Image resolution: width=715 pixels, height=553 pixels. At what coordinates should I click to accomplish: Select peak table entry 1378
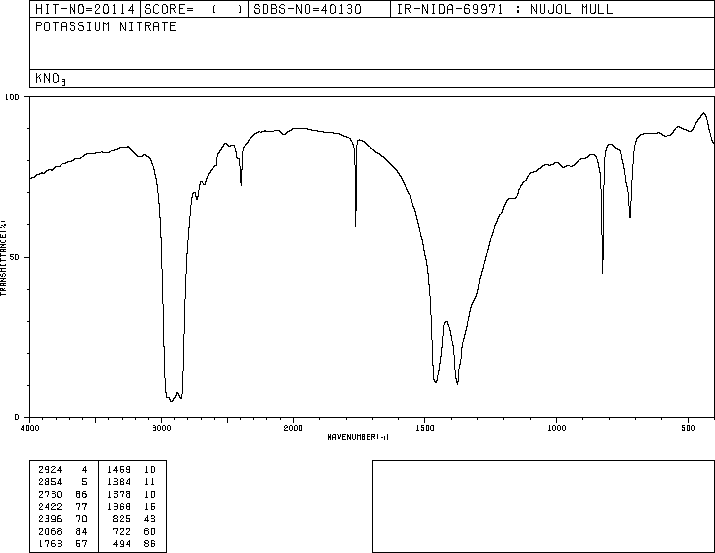(119, 494)
